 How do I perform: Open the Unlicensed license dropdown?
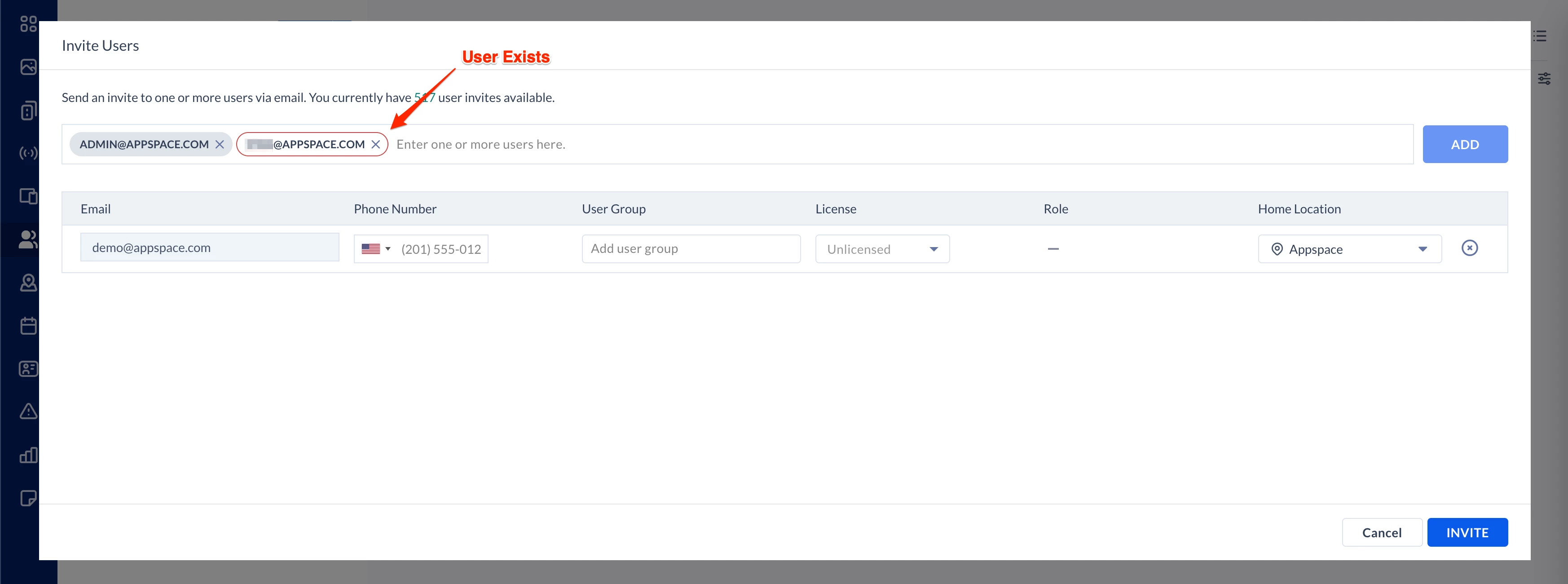point(882,249)
